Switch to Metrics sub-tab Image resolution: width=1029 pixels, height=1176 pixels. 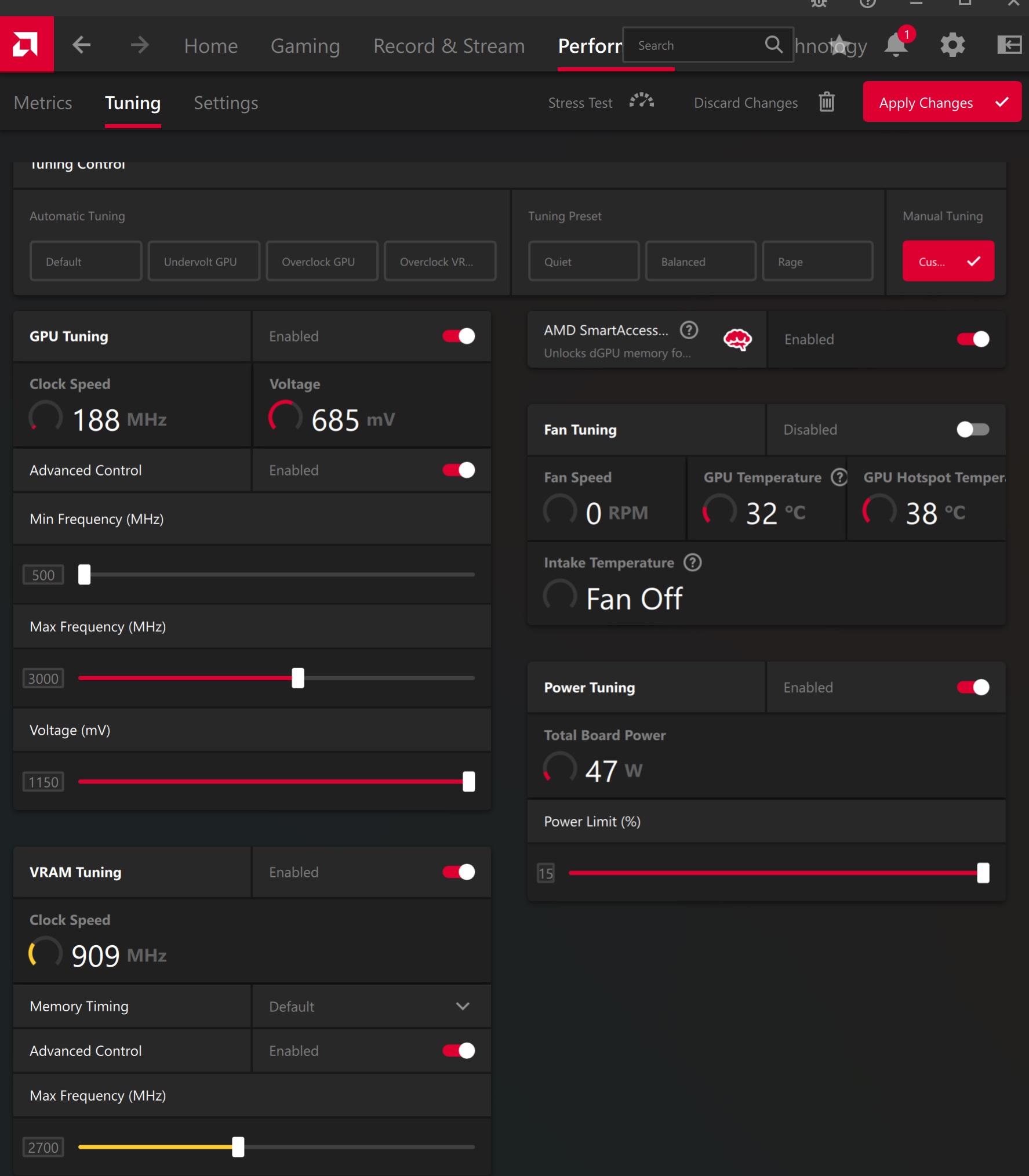[x=43, y=103]
